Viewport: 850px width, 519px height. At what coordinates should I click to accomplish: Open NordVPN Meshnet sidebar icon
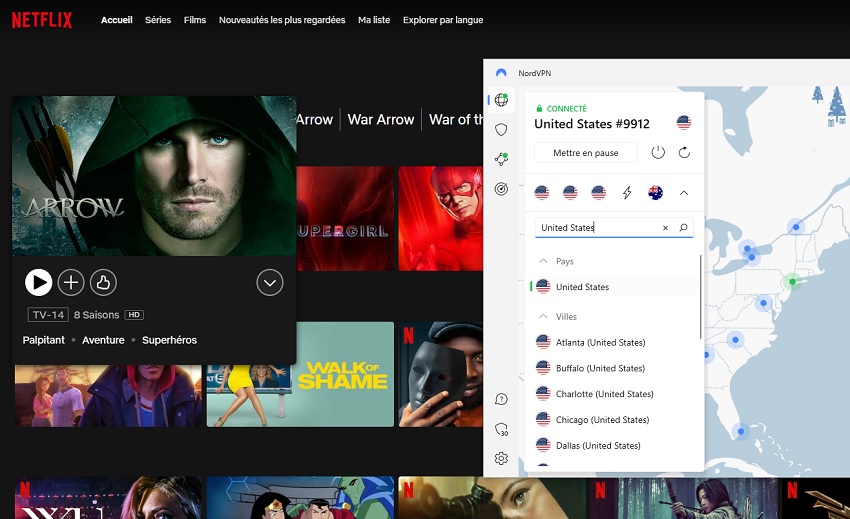pos(501,159)
